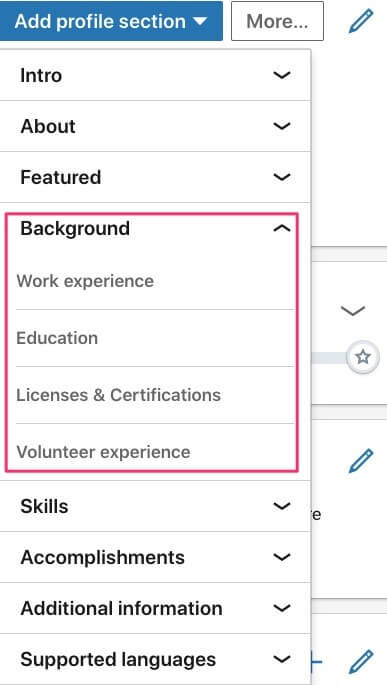Open the Add profile section dropdown
The height and width of the screenshot is (685, 387).
pyautogui.click(x=111, y=21)
